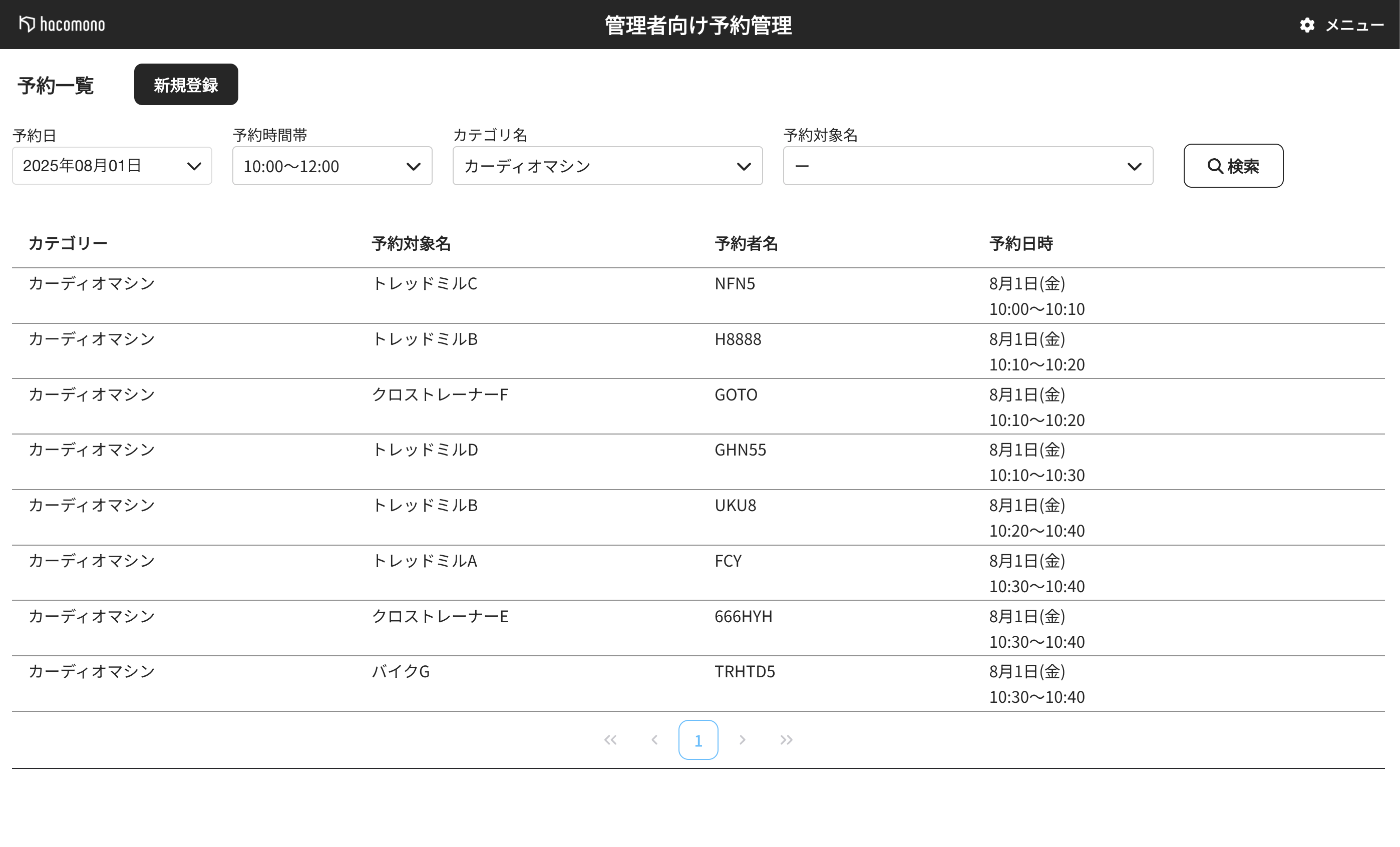Click クロストレーナーF target cell
Screen dimensions: 1400x847
(x=440, y=394)
